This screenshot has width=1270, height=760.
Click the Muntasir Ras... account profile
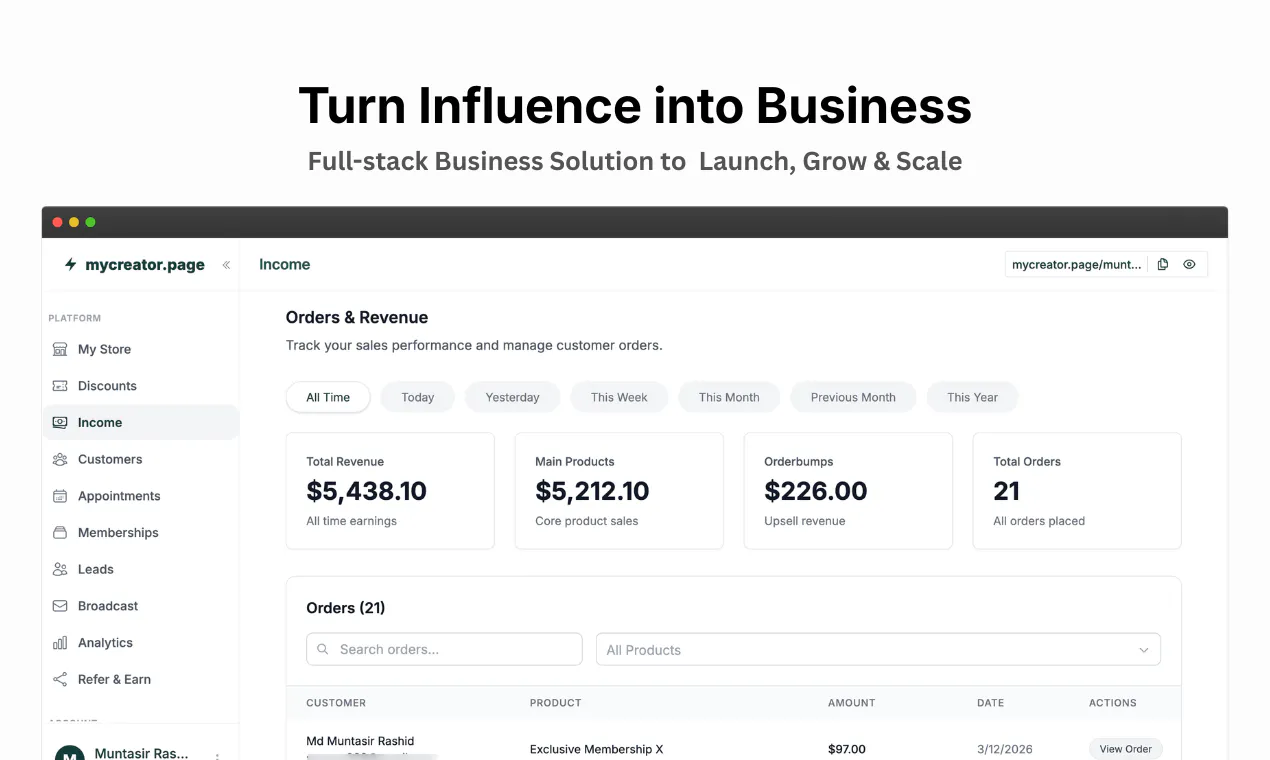[x=141, y=752]
